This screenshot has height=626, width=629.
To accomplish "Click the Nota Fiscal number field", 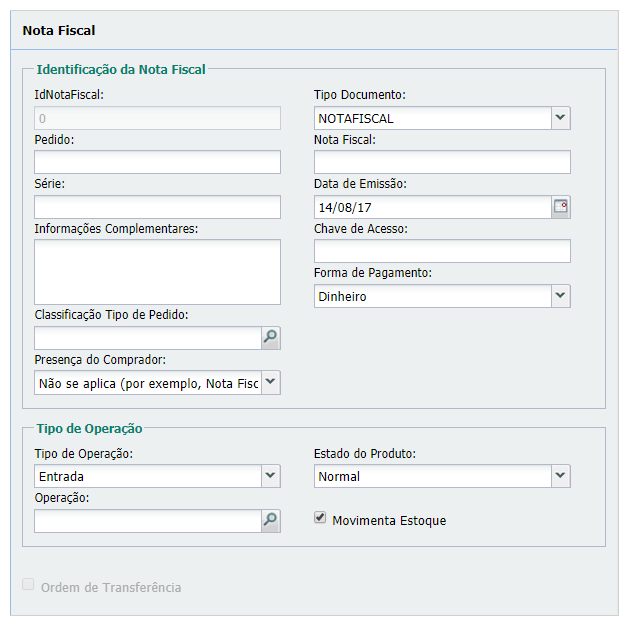I will coord(442,163).
